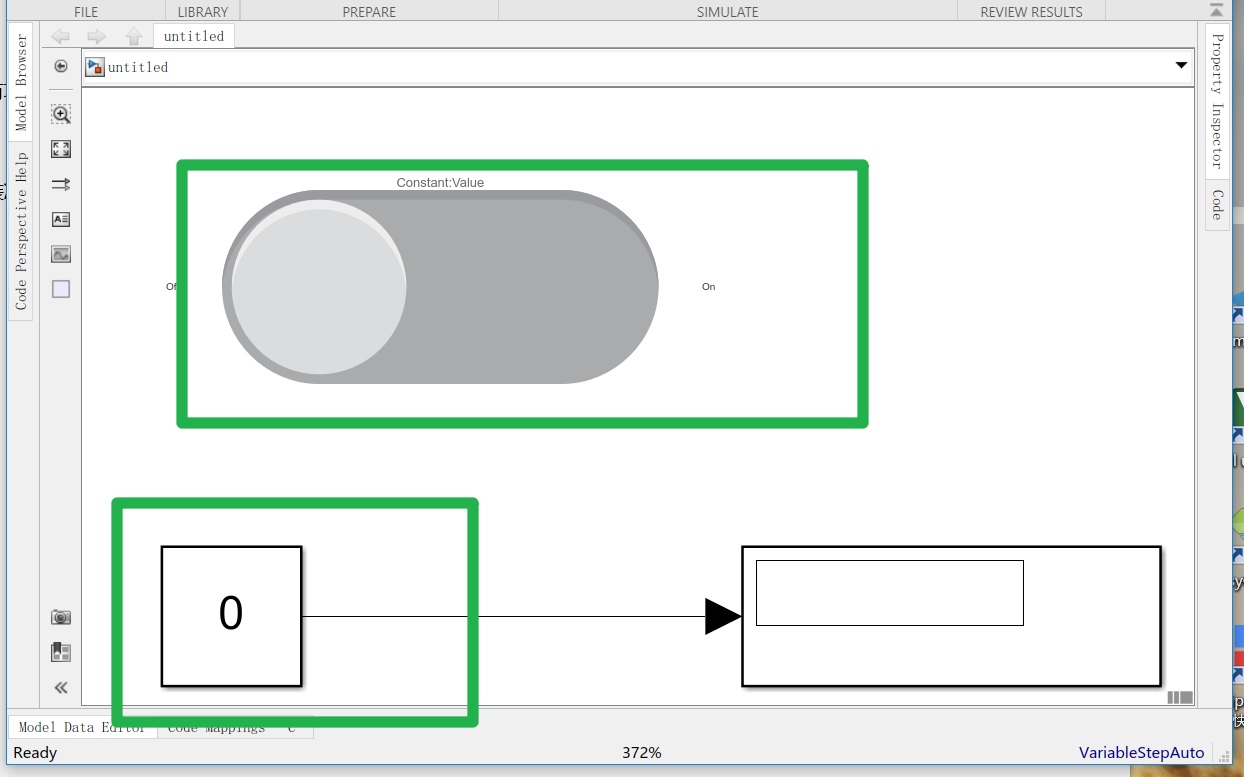
Task: Go up to parent with the up arrow
Action: (x=134, y=37)
